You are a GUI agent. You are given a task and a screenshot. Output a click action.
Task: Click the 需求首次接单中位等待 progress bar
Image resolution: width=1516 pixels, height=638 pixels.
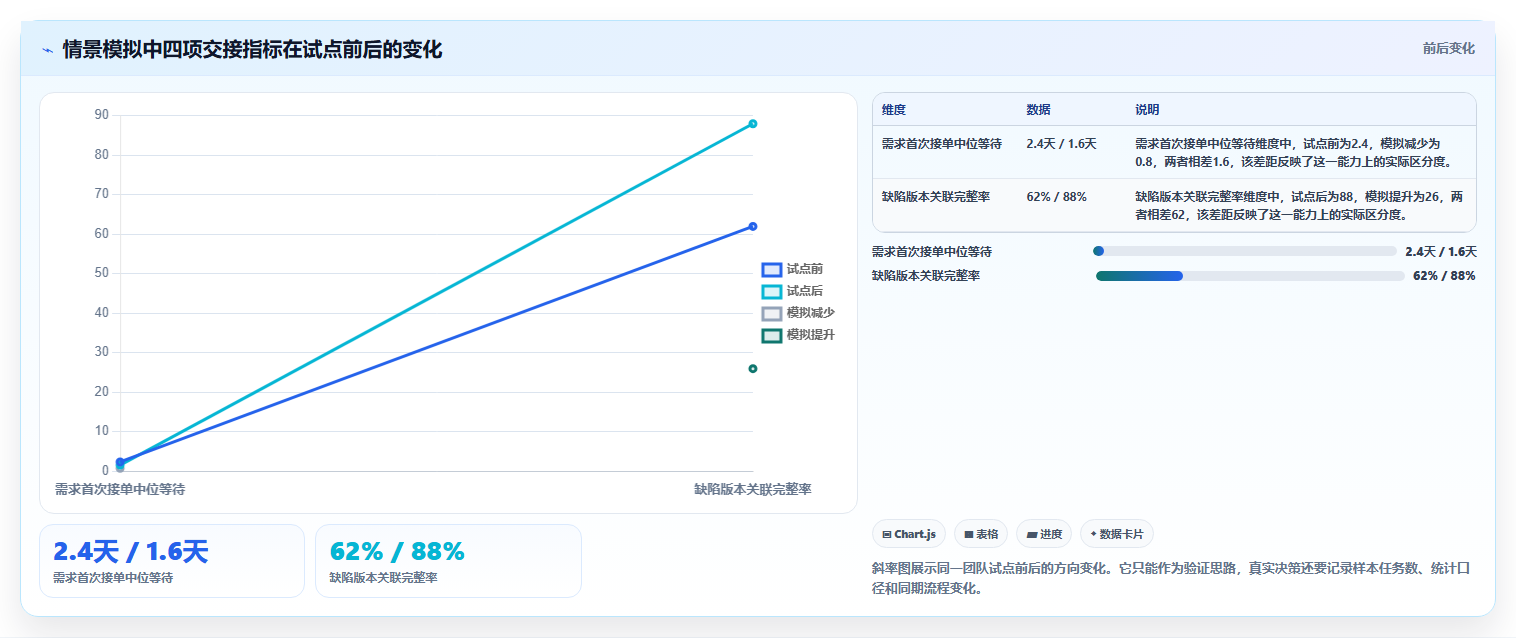pyautogui.click(x=1245, y=252)
